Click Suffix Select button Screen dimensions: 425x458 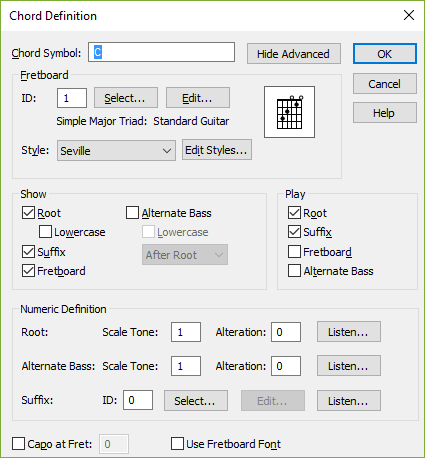tap(196, 401)
